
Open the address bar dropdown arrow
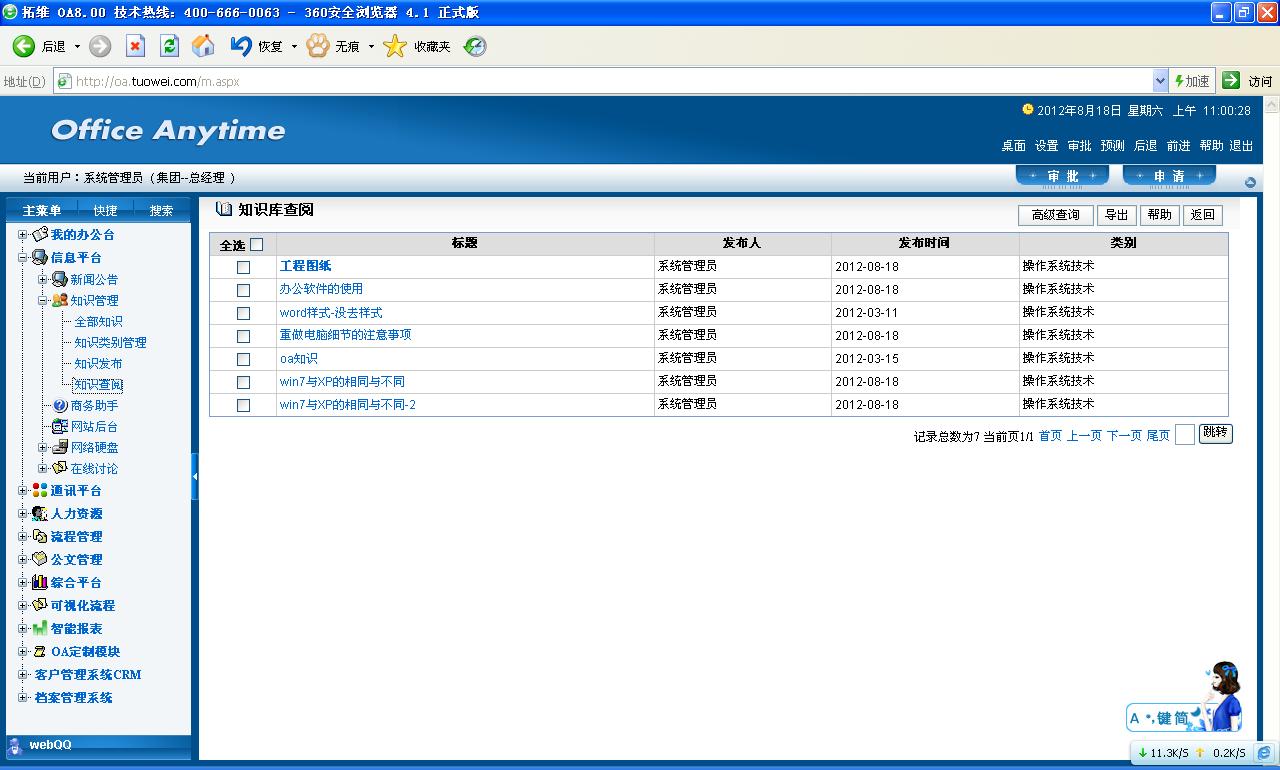pos(1160,81)
